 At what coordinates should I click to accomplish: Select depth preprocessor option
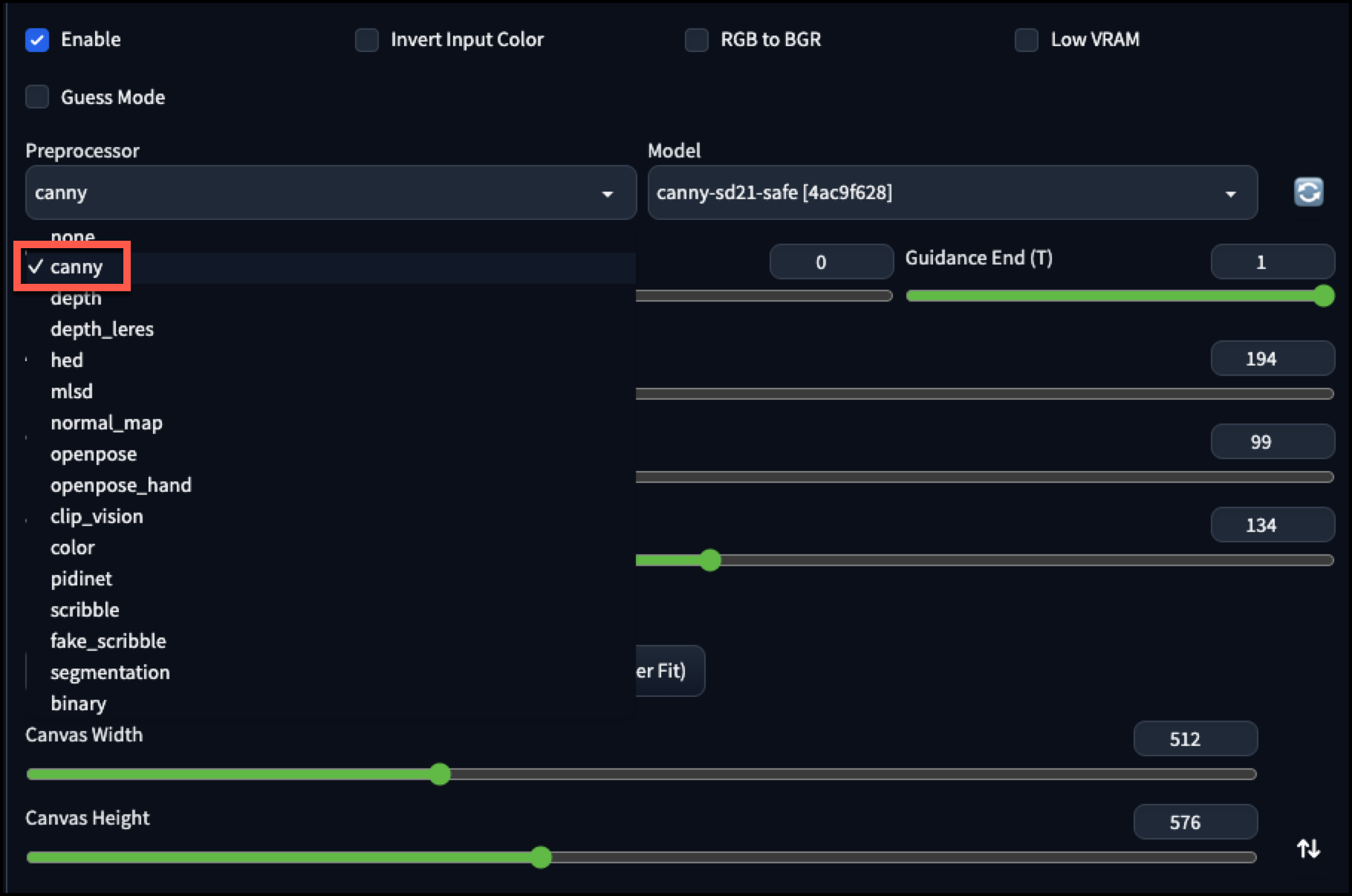click(x=331, y=299)
